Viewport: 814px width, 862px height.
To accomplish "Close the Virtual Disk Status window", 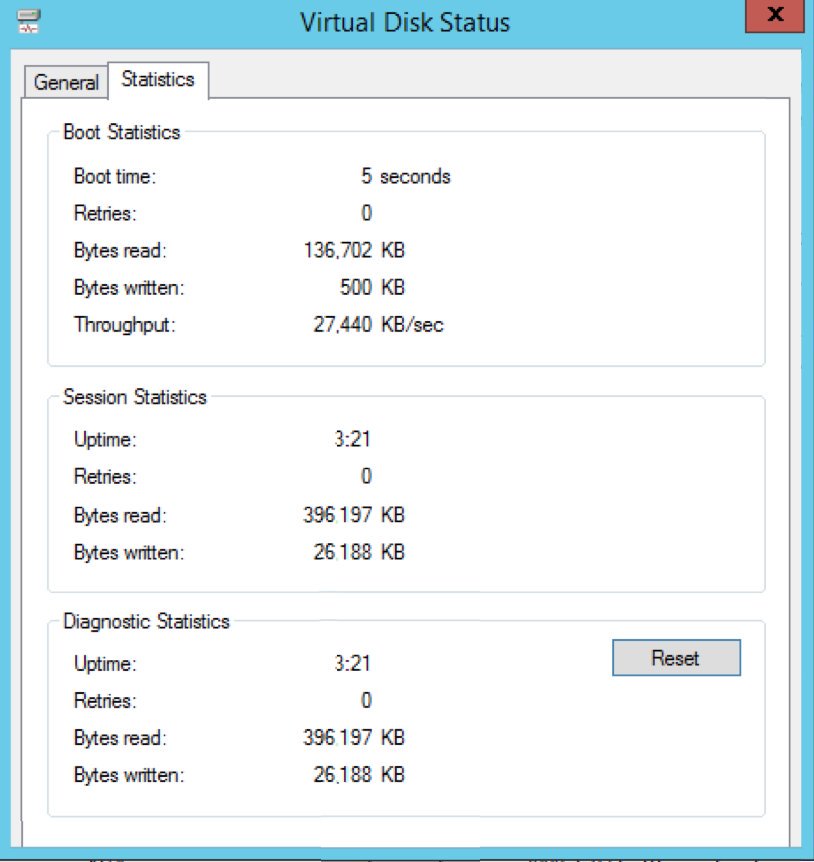I will tap(774, 18).
